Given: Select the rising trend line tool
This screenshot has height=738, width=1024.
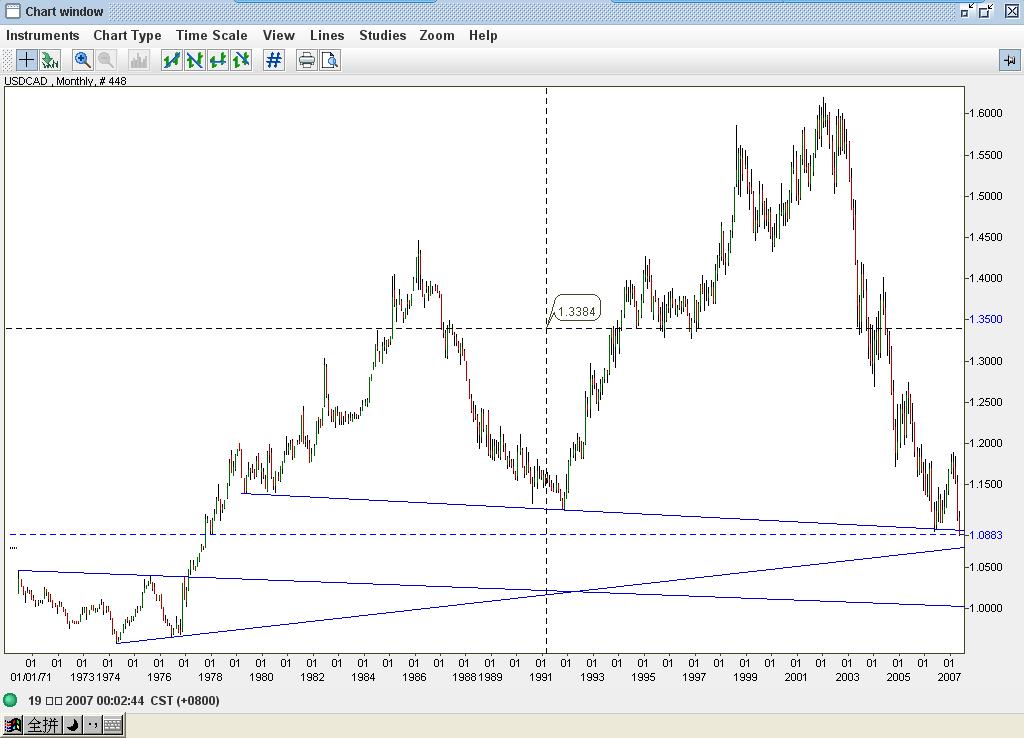Looking at the screenshot, I should coord(172,60).
